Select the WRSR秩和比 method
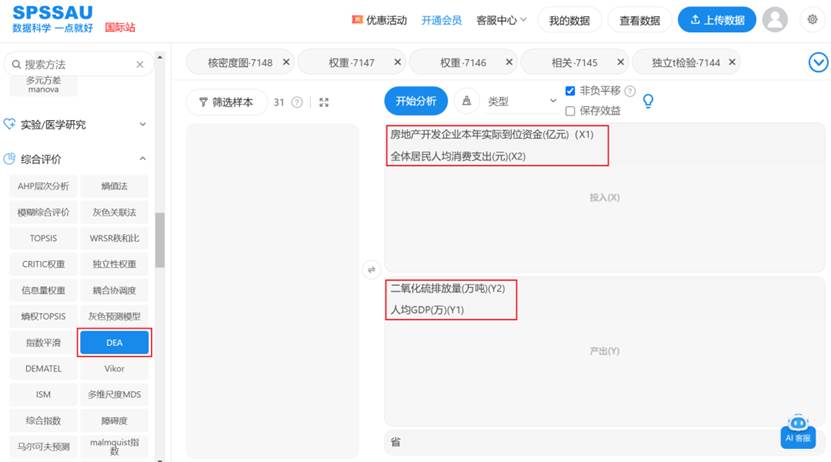 [114, 238]
